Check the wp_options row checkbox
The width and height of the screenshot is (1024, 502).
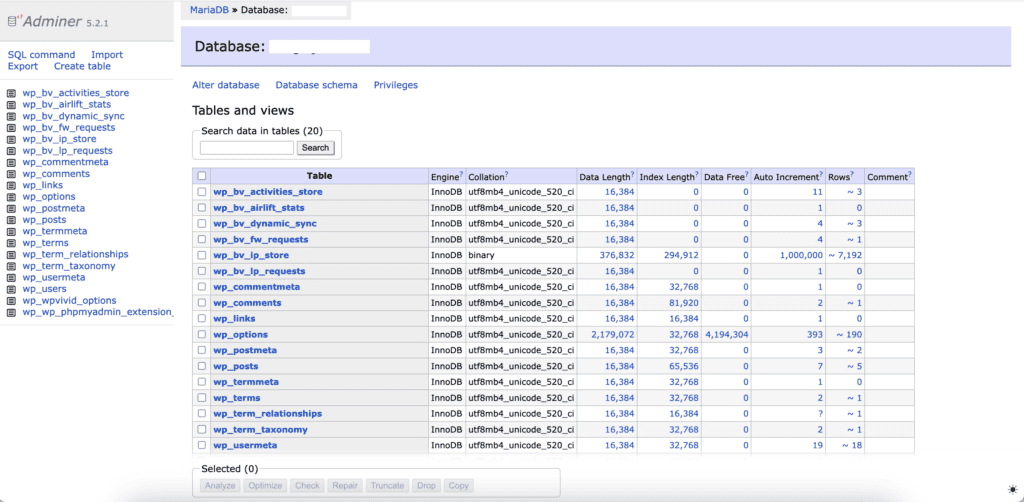202,334
